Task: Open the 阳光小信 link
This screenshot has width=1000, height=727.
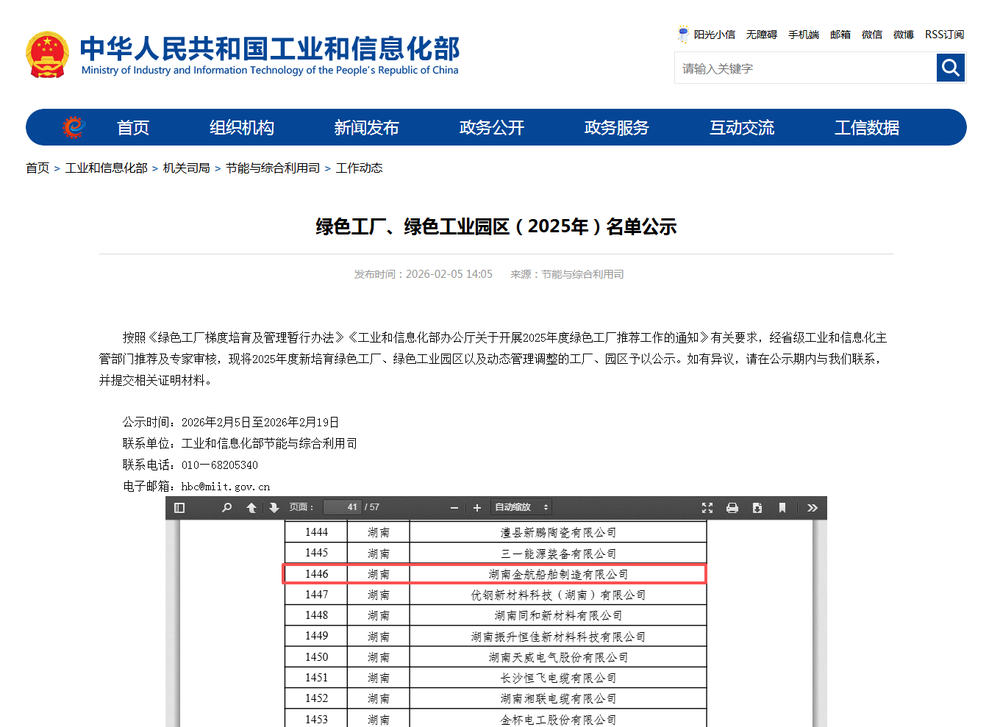Action: coord(714,34)
